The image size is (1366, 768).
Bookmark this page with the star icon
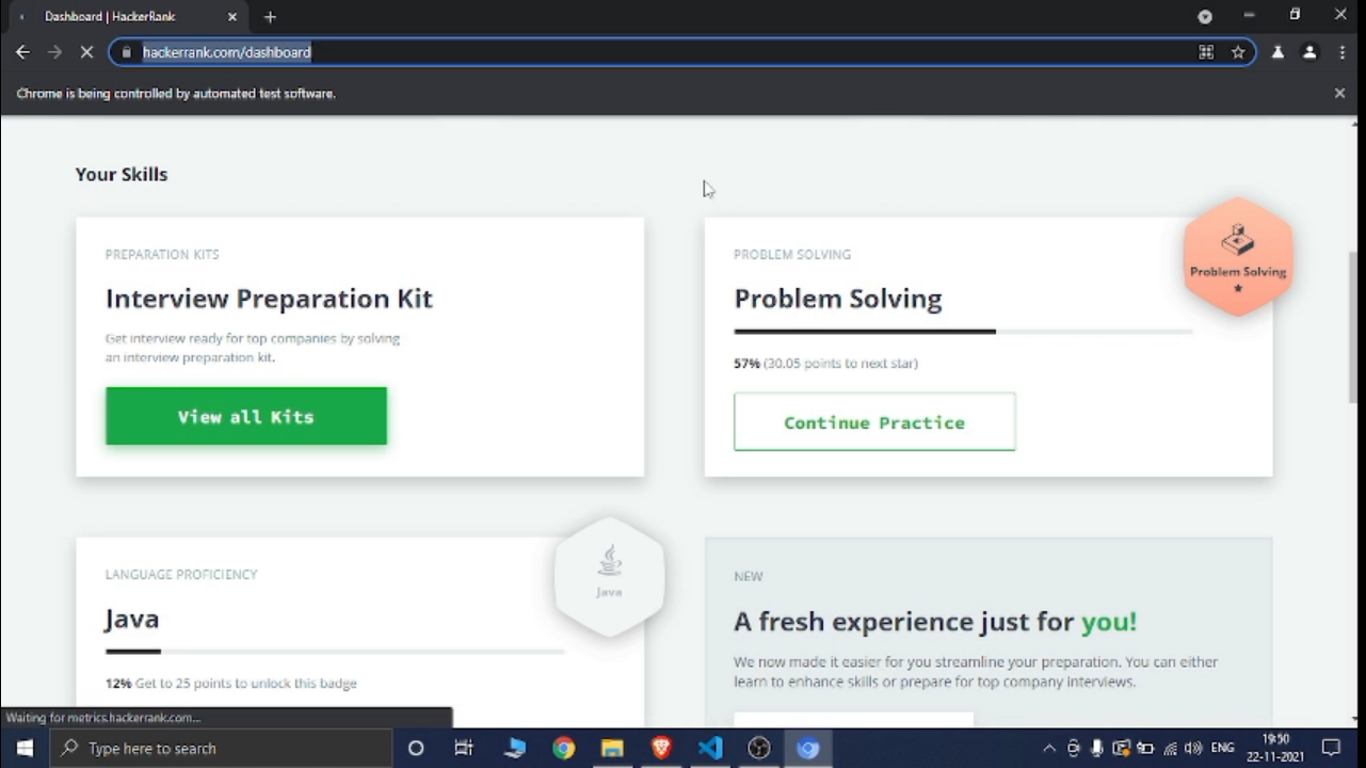pos(1238,52)
